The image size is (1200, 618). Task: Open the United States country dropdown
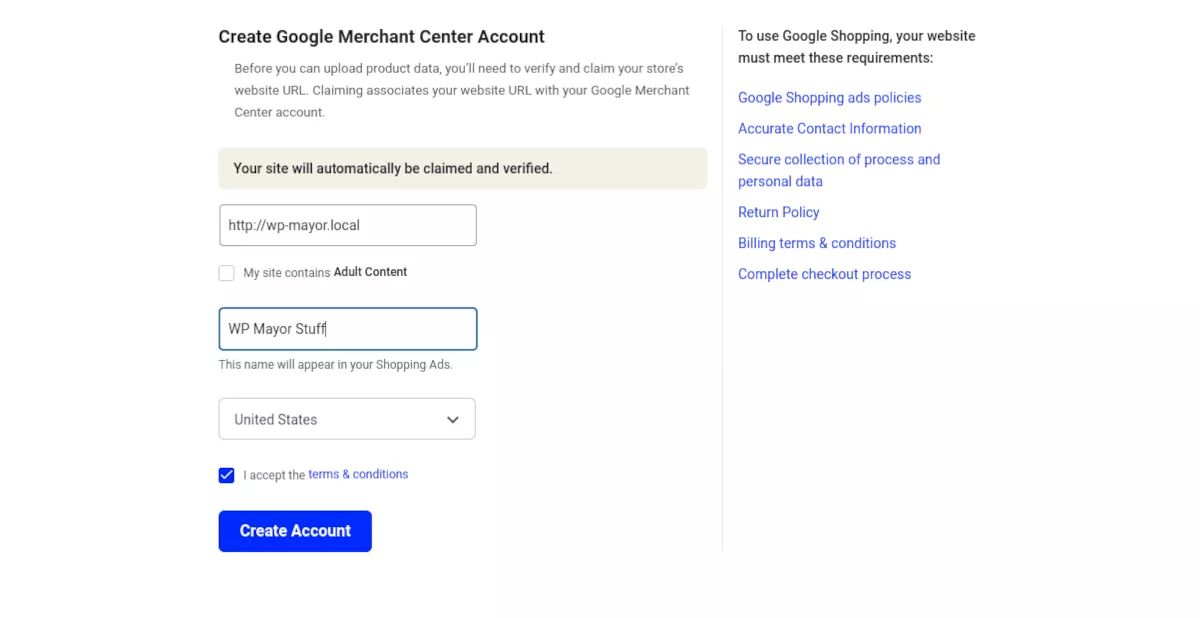tap(347, 419)
